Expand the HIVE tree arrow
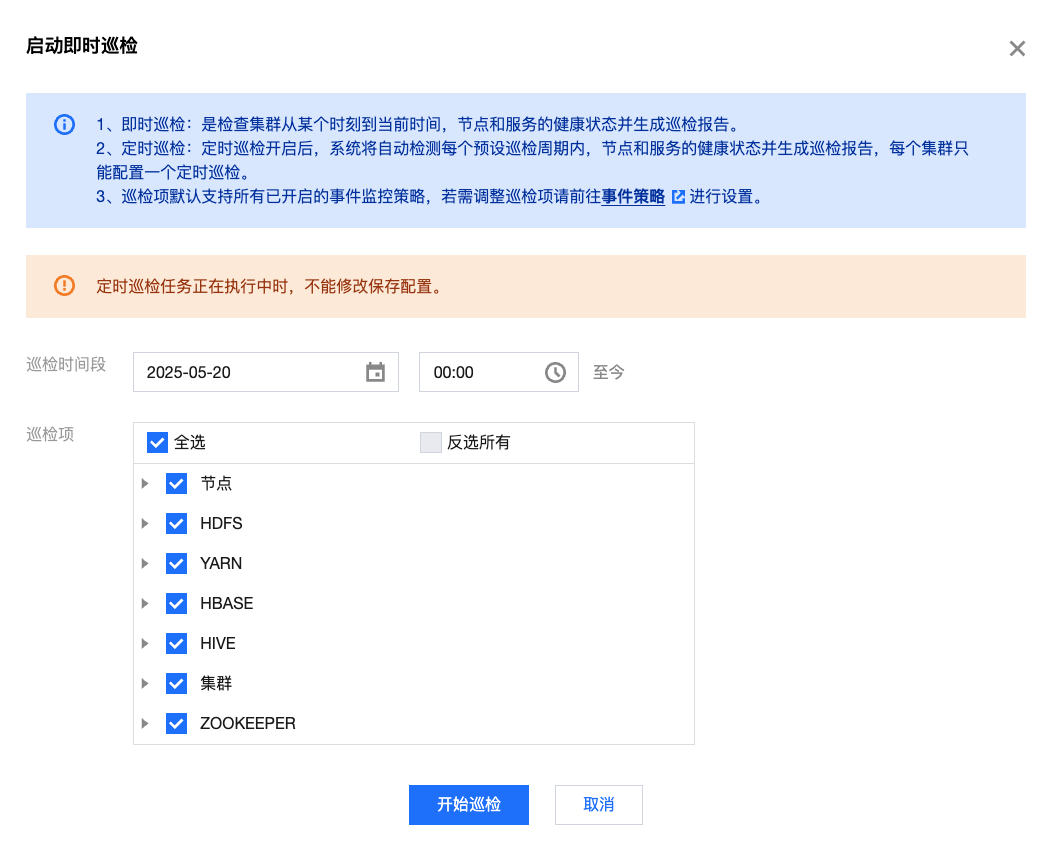The image size is (1056, 852). pyautogui.click(x=145, y=644)
